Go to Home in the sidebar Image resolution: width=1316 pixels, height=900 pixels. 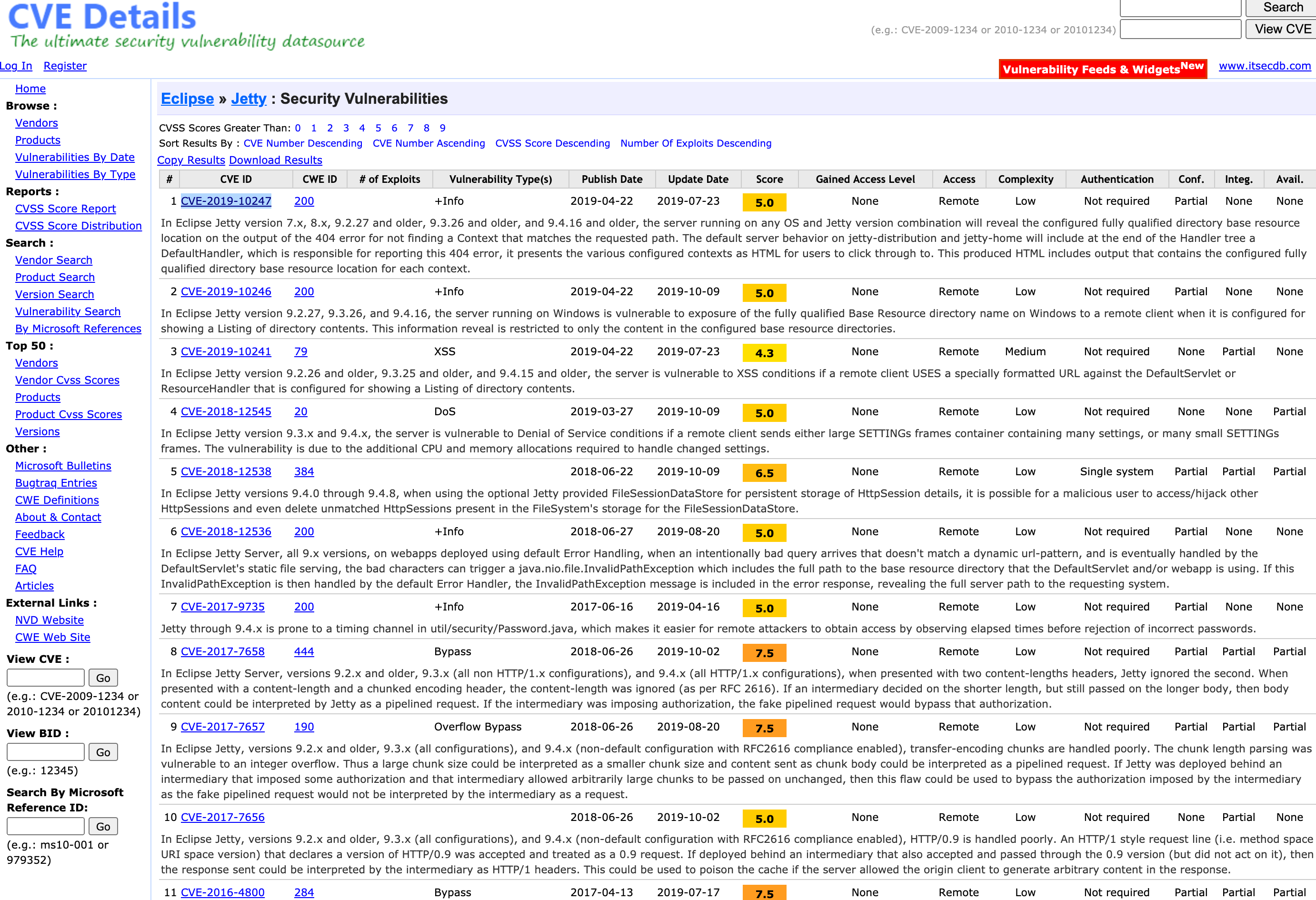pos(30,89)
